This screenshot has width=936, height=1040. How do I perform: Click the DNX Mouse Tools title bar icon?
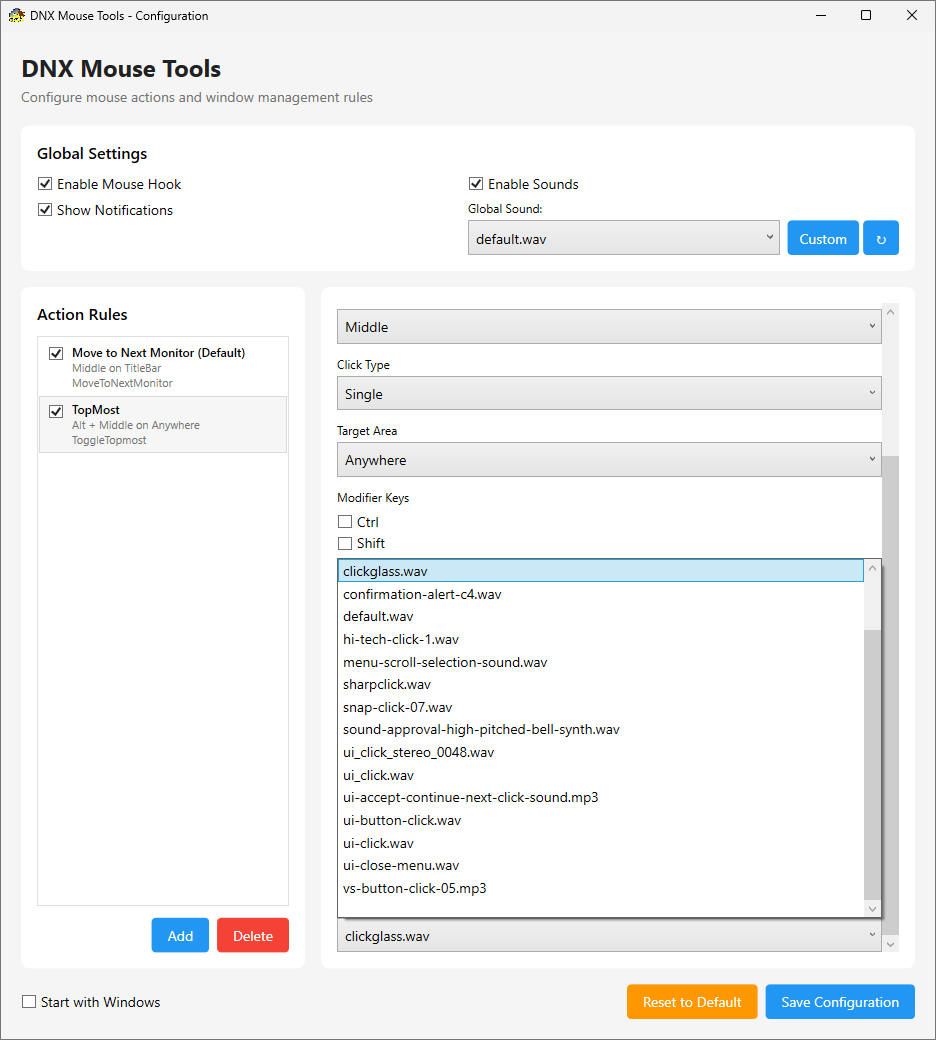[x=16, y=16]
